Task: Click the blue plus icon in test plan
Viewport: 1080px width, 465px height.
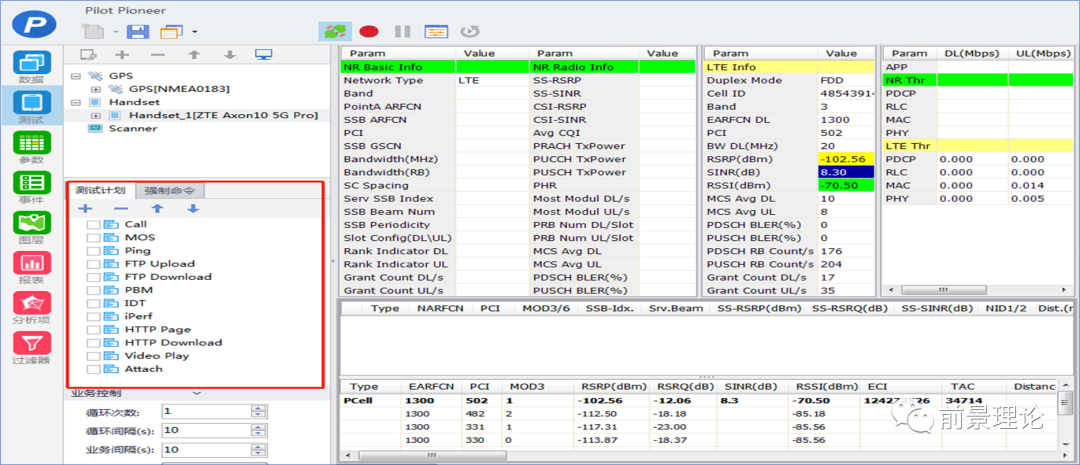Action: (x=85, y=209)
